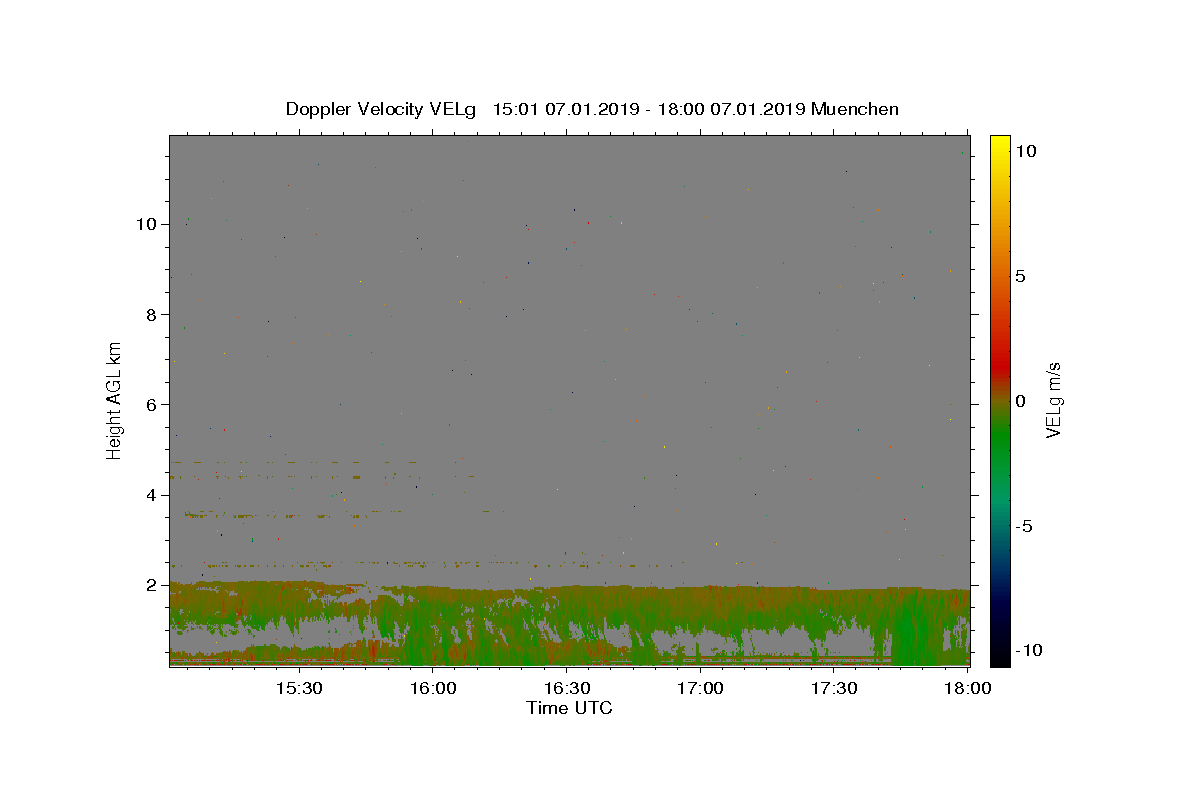Click the chart title 'Doppler Velocity VELg'
Viewport: 1200px width, 800px height.
click(x=381, y=109)
